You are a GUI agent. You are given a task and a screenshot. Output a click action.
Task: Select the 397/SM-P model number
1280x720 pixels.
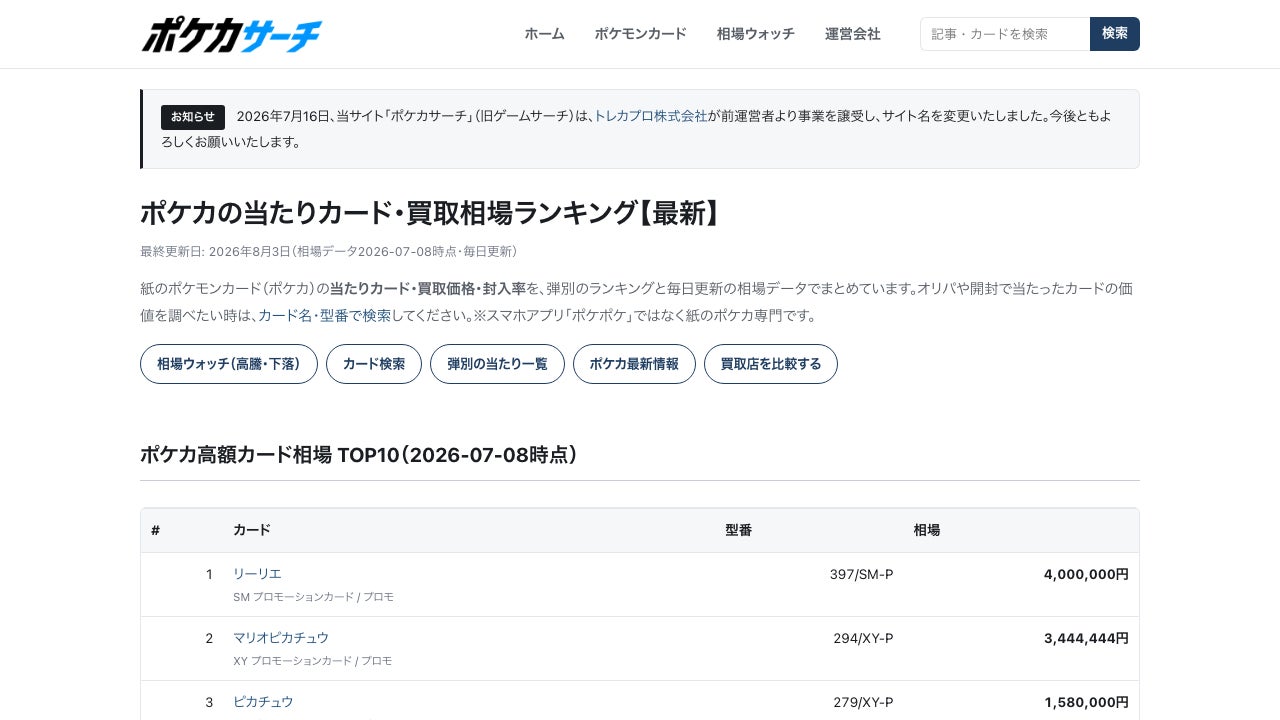click(x=862, y=574)
